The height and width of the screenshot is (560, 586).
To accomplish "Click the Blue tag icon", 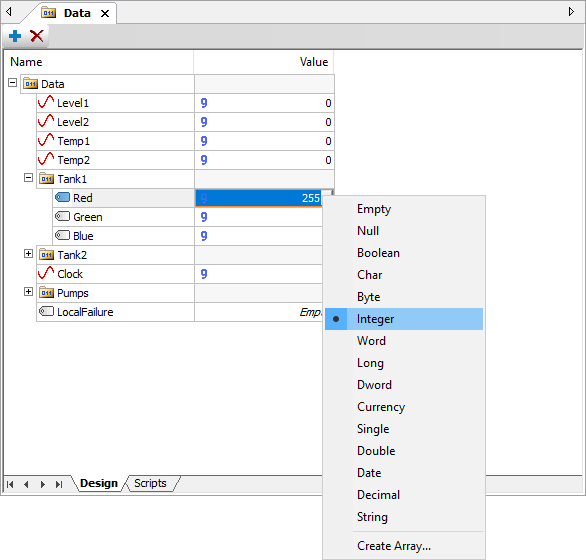I will click(62, 235).
